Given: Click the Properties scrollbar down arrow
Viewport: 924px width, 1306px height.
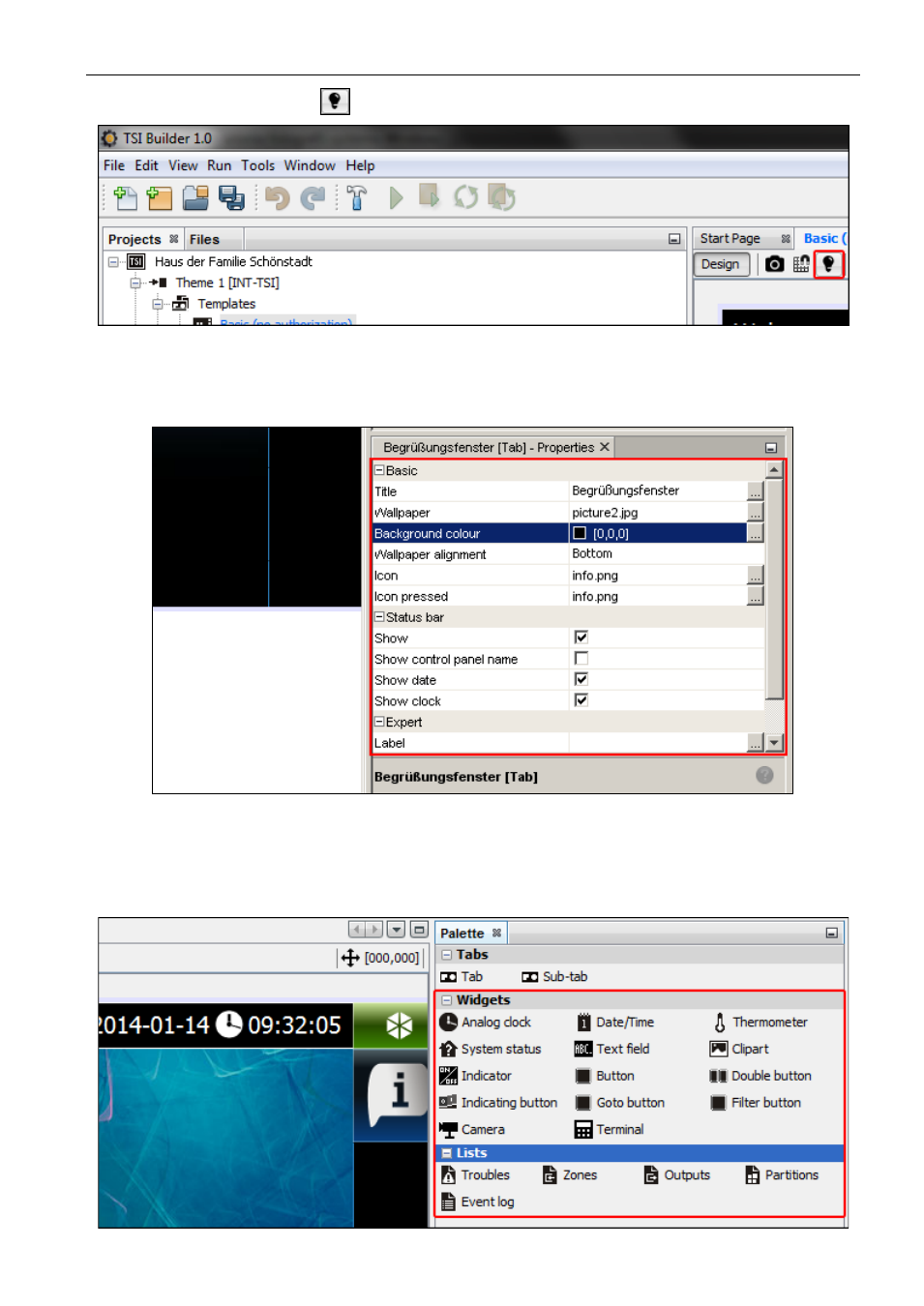Looking at the screenshot, I should coord(774,743).
